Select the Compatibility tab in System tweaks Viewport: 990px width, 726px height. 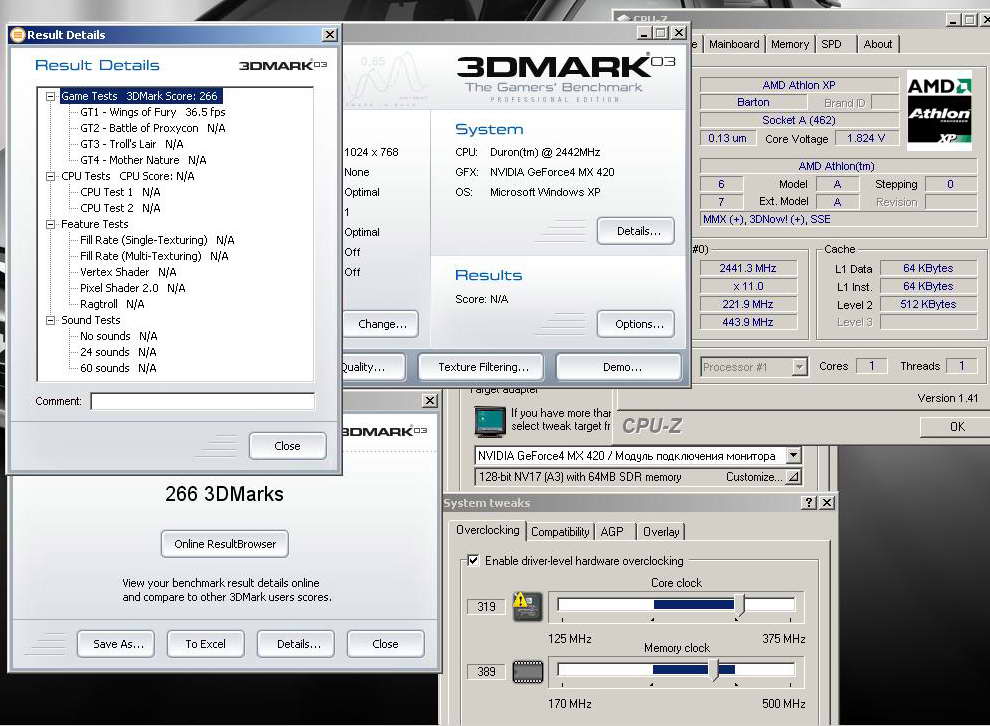click(x=560, y=532)
